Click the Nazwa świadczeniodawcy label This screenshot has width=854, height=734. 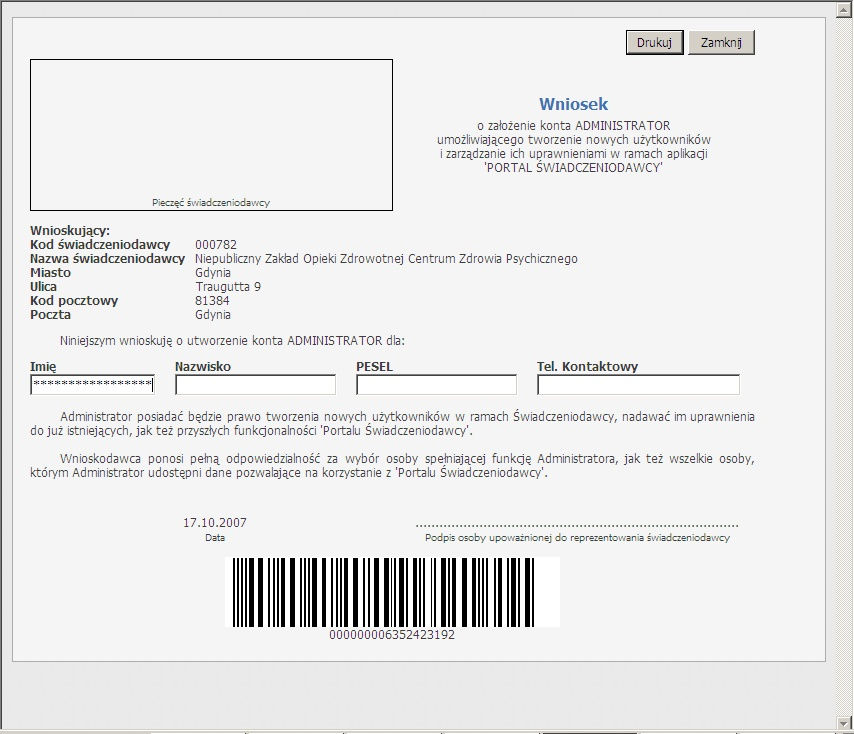107,259
